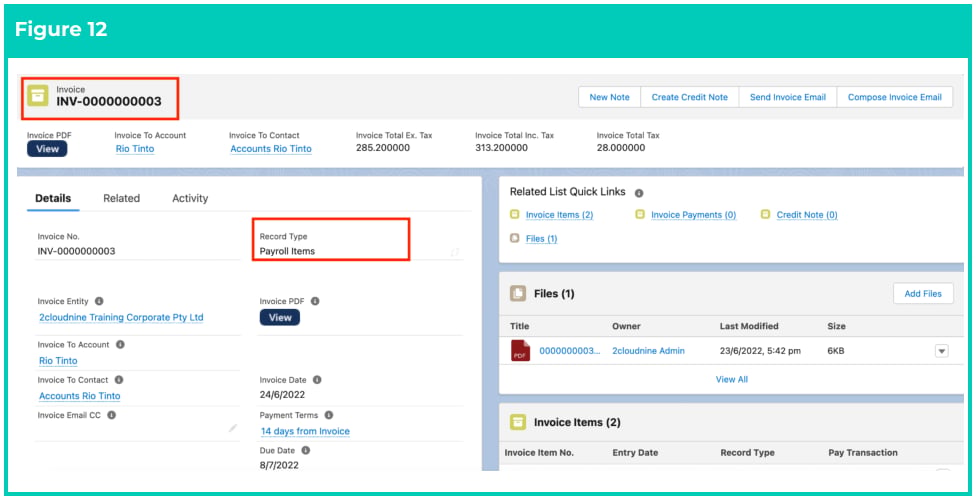Click the Files (1) card title

coord(554,294)
